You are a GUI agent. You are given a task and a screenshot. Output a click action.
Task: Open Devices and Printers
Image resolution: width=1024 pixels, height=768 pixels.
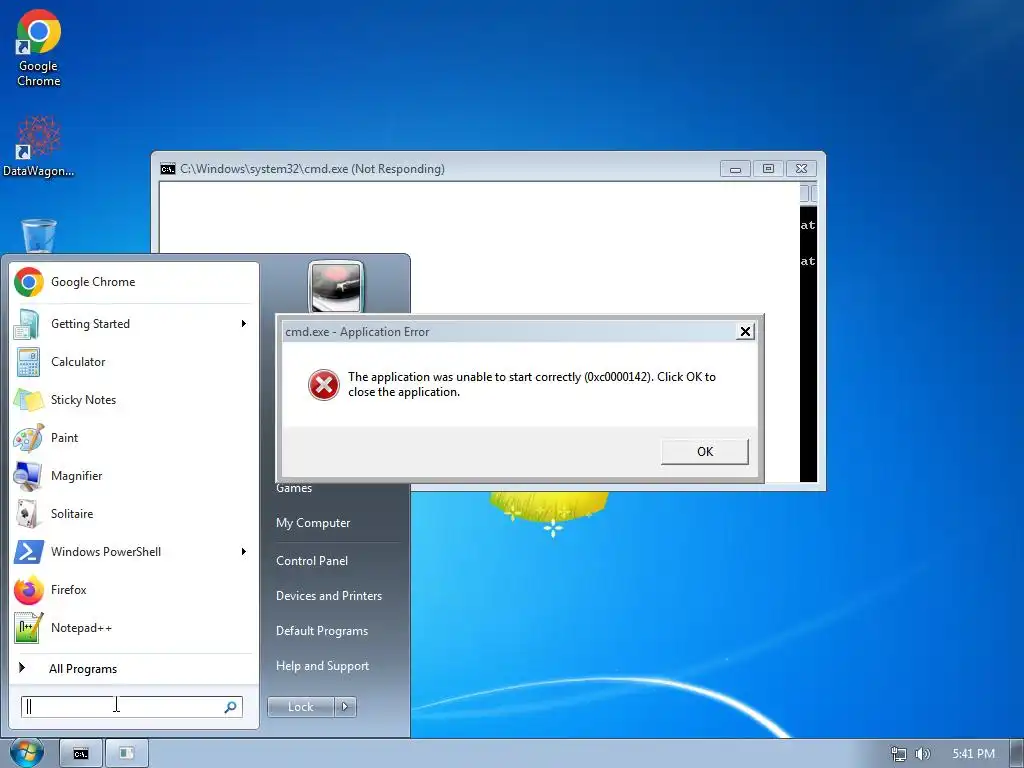pos(328,596)
